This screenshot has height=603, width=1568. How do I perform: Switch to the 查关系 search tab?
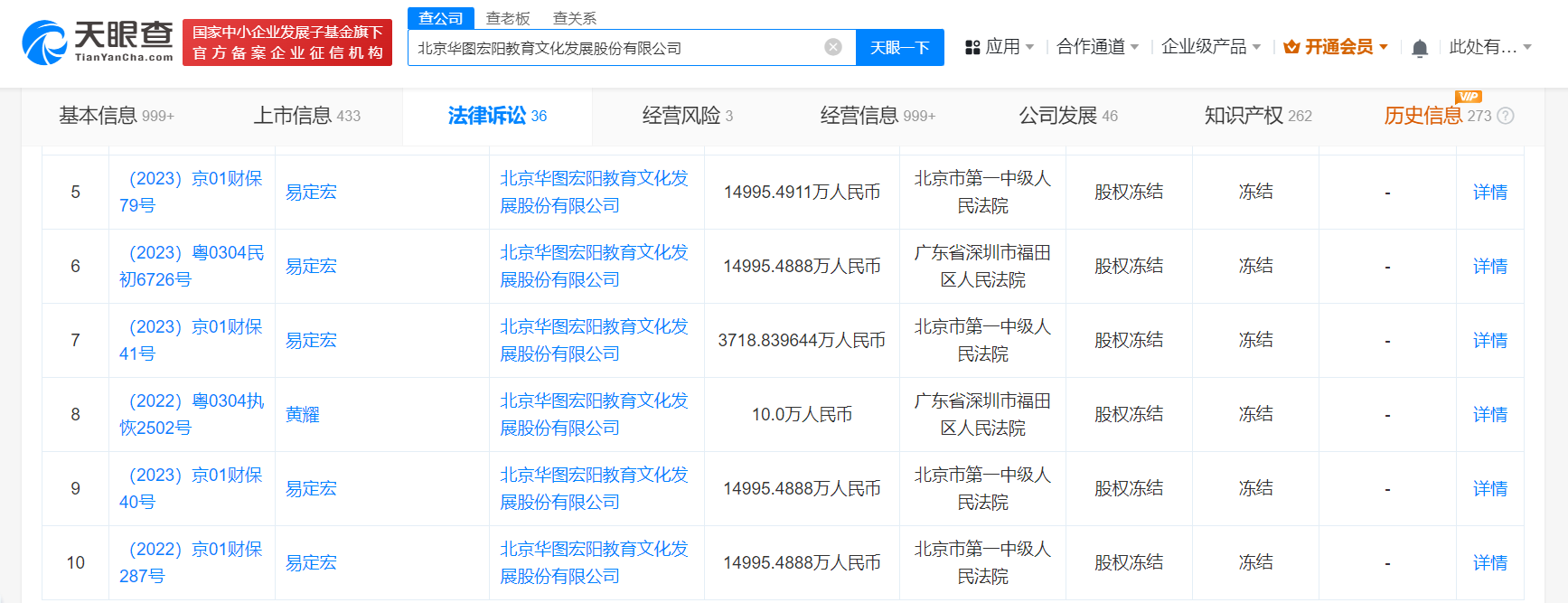[575, 18]
